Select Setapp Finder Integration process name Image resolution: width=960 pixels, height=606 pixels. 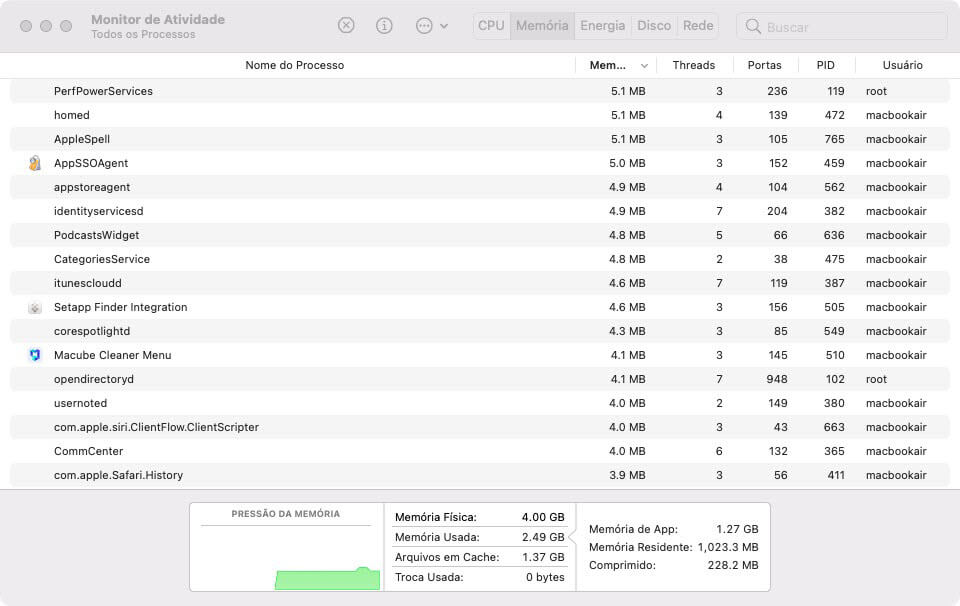pos(121,307)
